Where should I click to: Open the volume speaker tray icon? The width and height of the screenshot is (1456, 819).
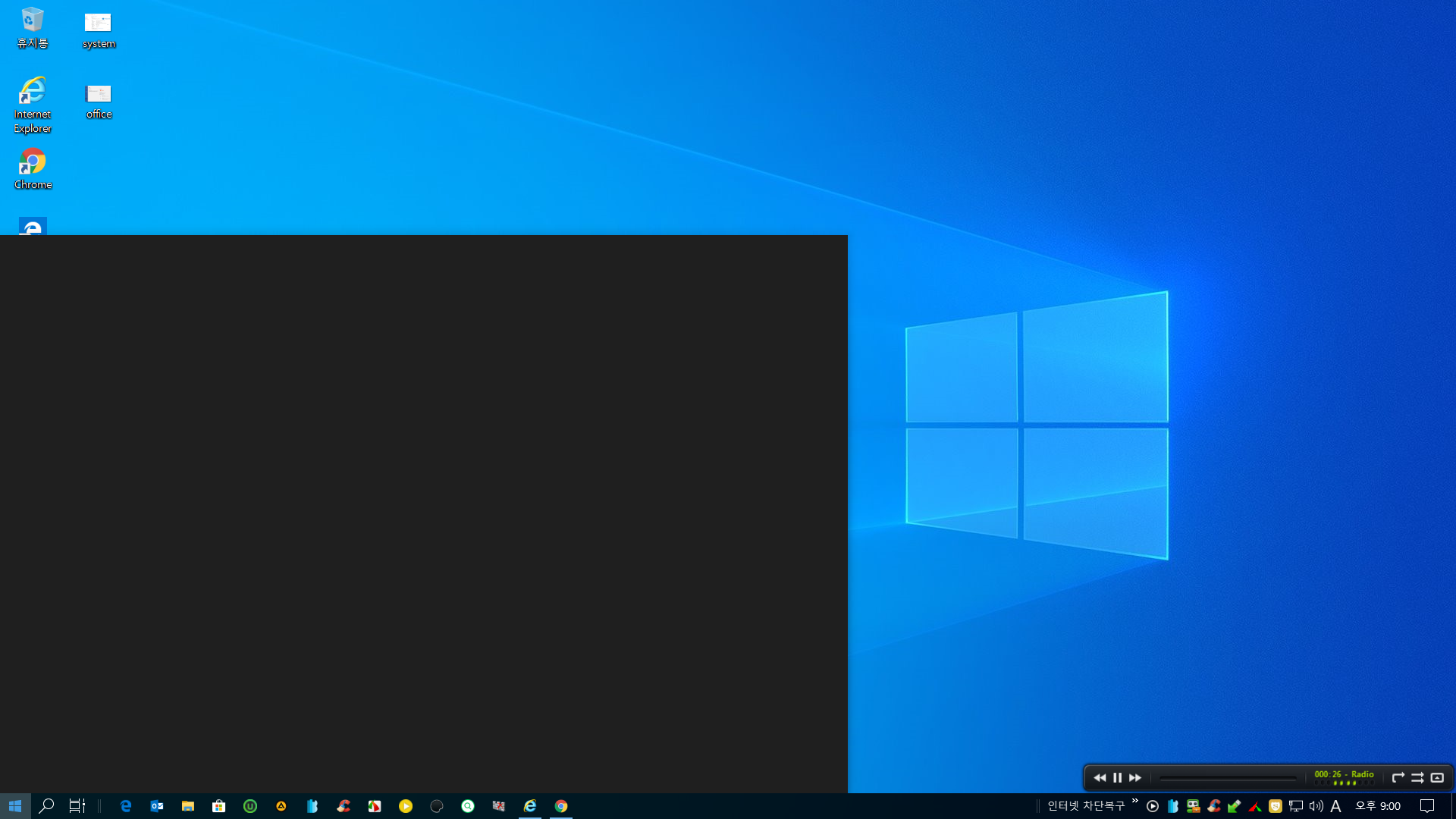click(x=1316, y=806)
